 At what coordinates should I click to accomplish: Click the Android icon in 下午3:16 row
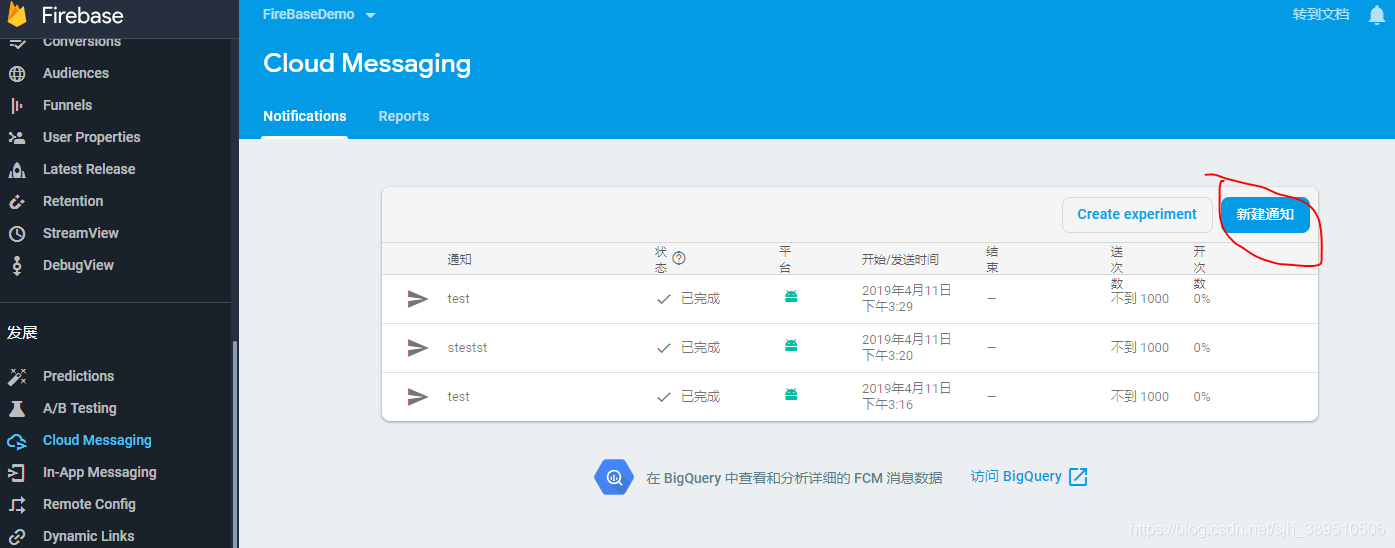(x=791, y=395)
